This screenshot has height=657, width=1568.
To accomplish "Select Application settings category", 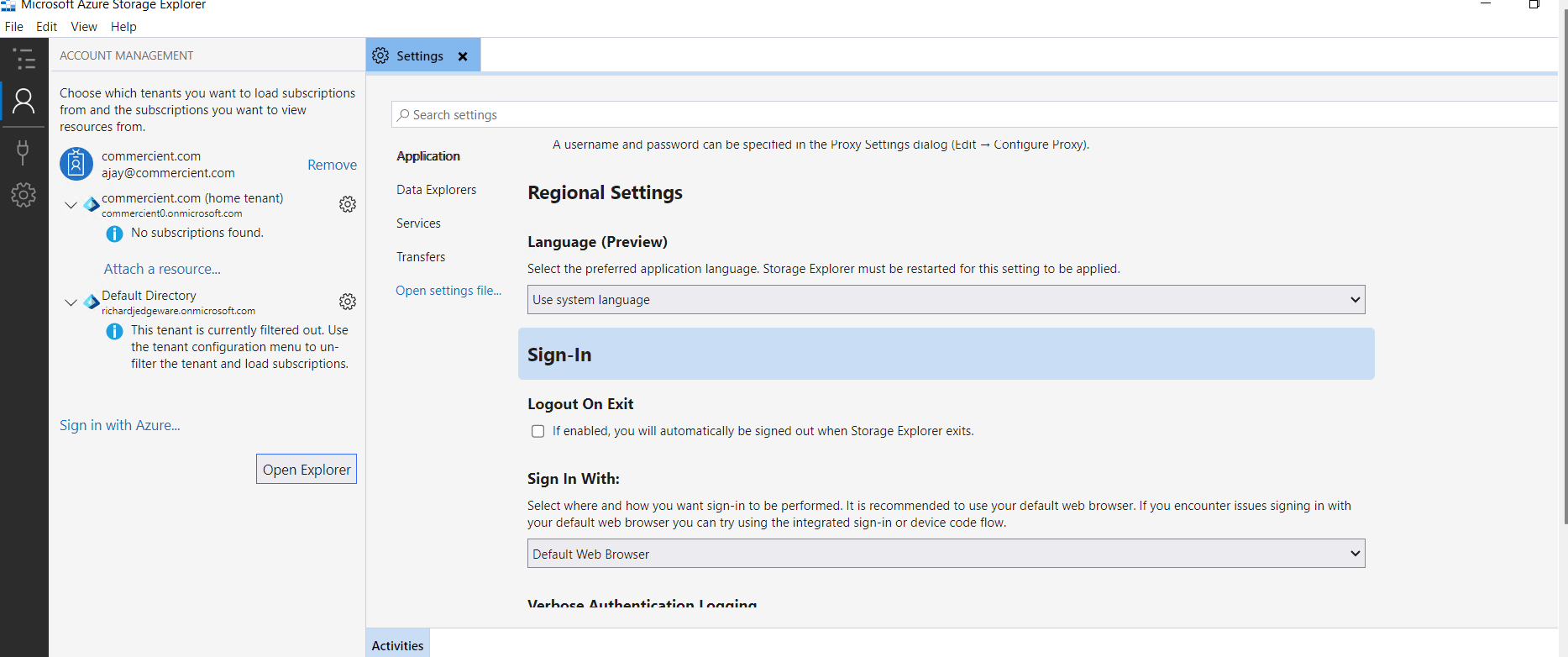I will [428, 156].
